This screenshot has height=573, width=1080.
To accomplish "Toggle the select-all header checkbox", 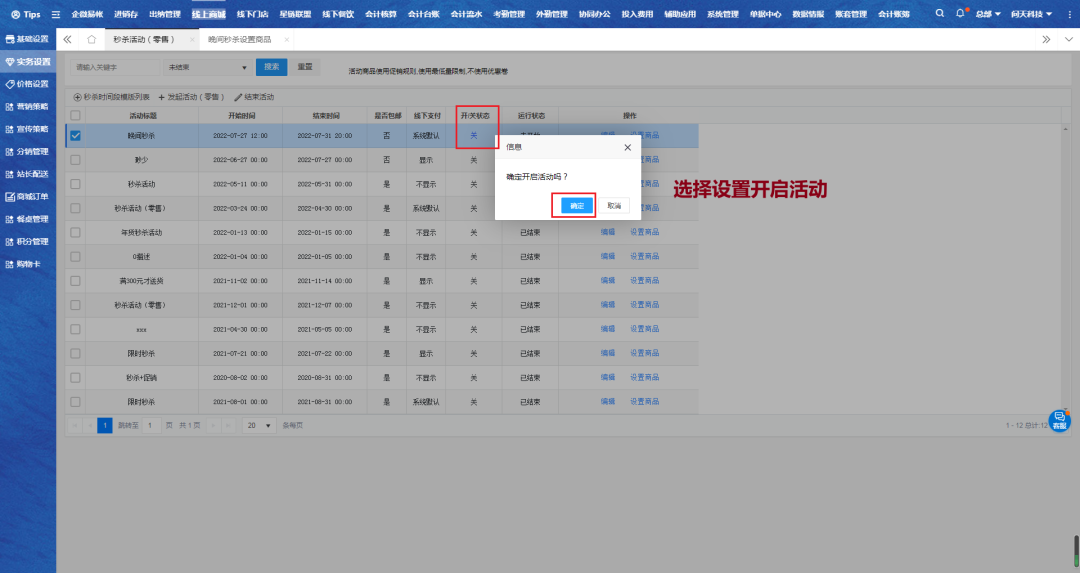I will pos(75,116).
